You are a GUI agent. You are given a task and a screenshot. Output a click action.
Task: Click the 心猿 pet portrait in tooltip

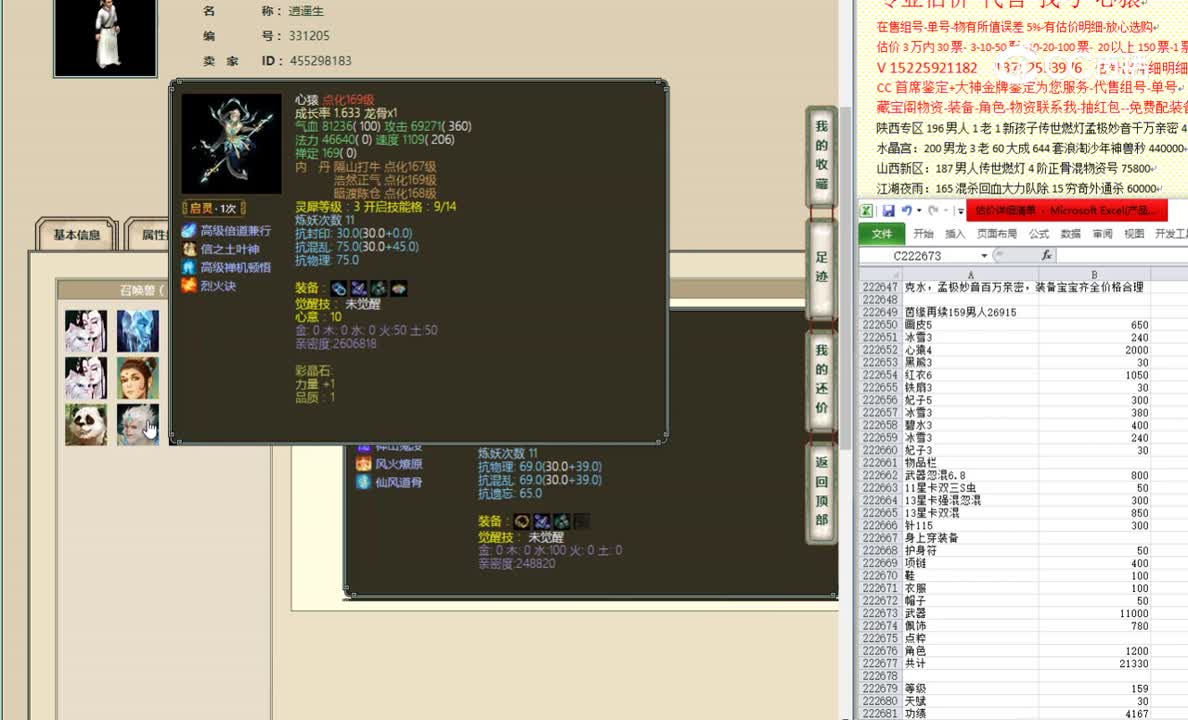pyautogui.click(x=231, y=143)
